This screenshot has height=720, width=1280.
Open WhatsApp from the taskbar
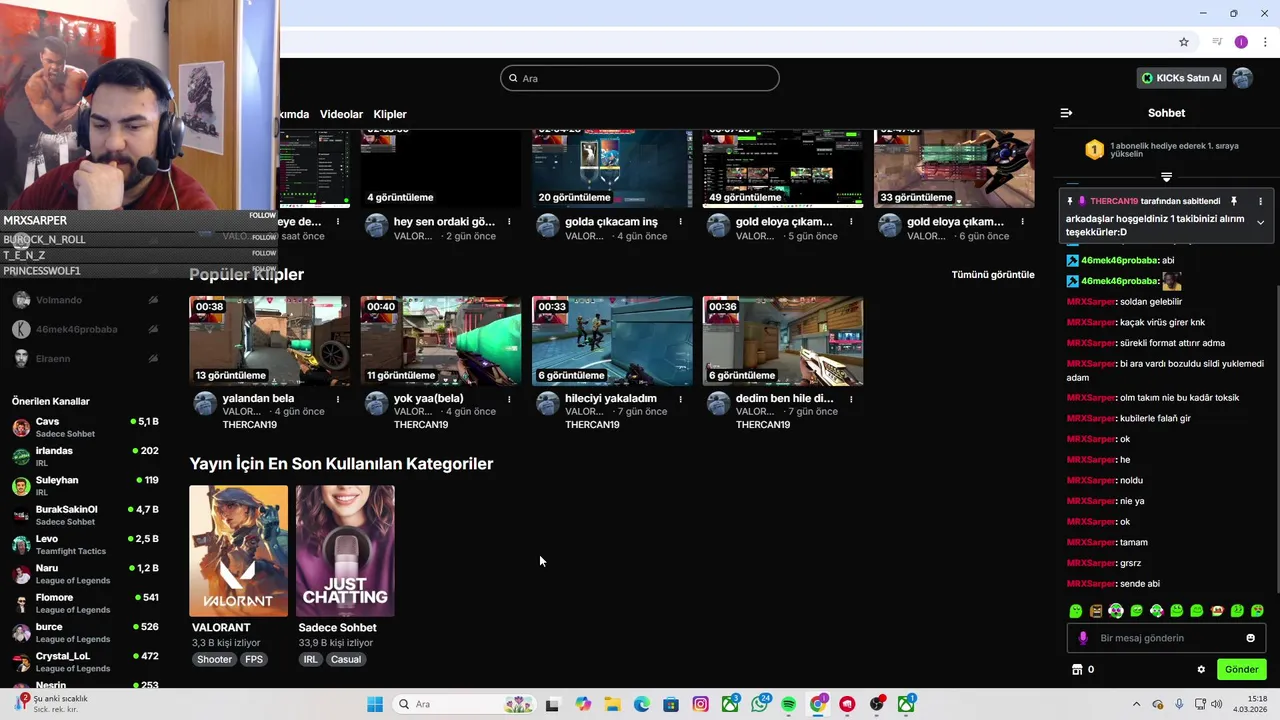[x=760, y=704]
